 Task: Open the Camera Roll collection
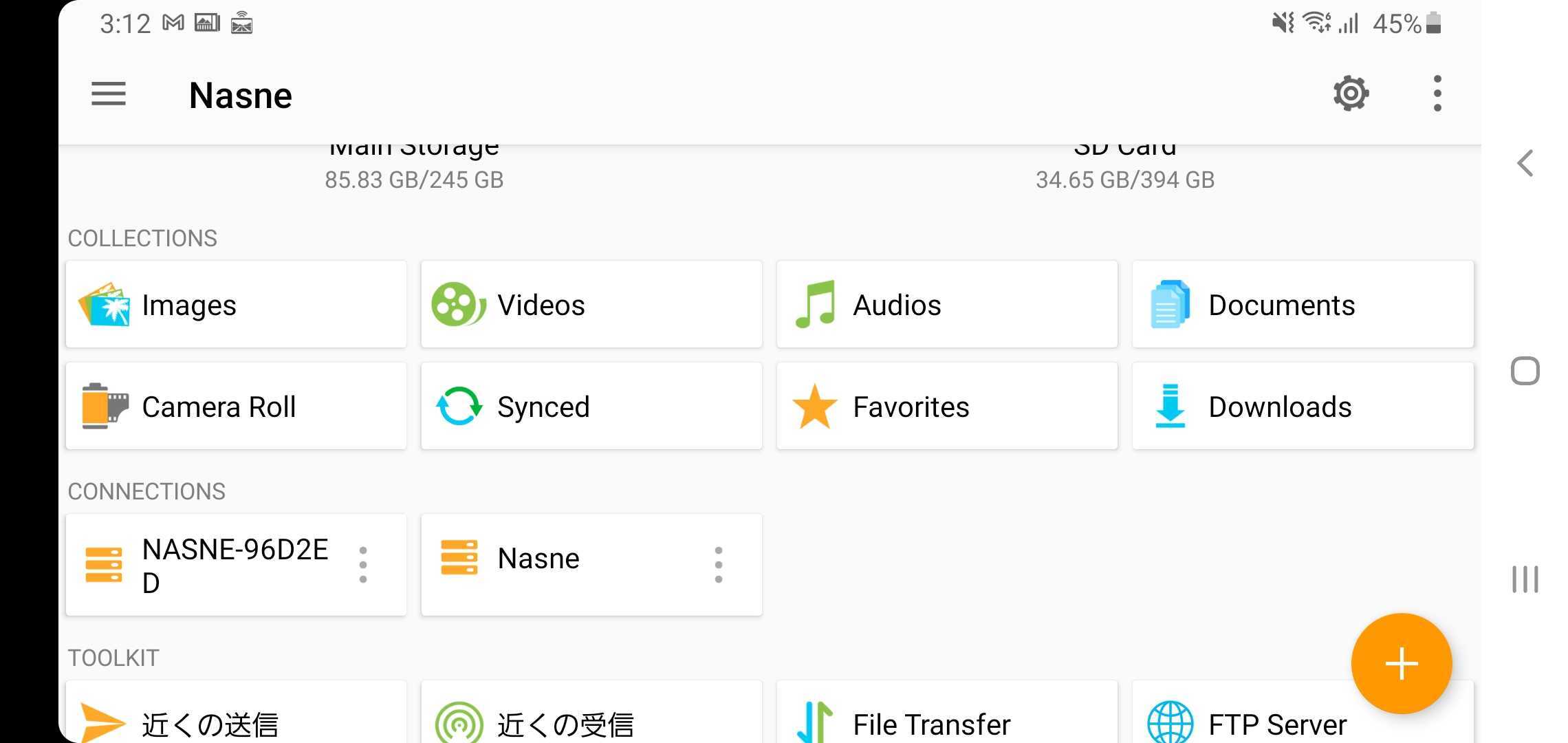(x=236, y=406)
